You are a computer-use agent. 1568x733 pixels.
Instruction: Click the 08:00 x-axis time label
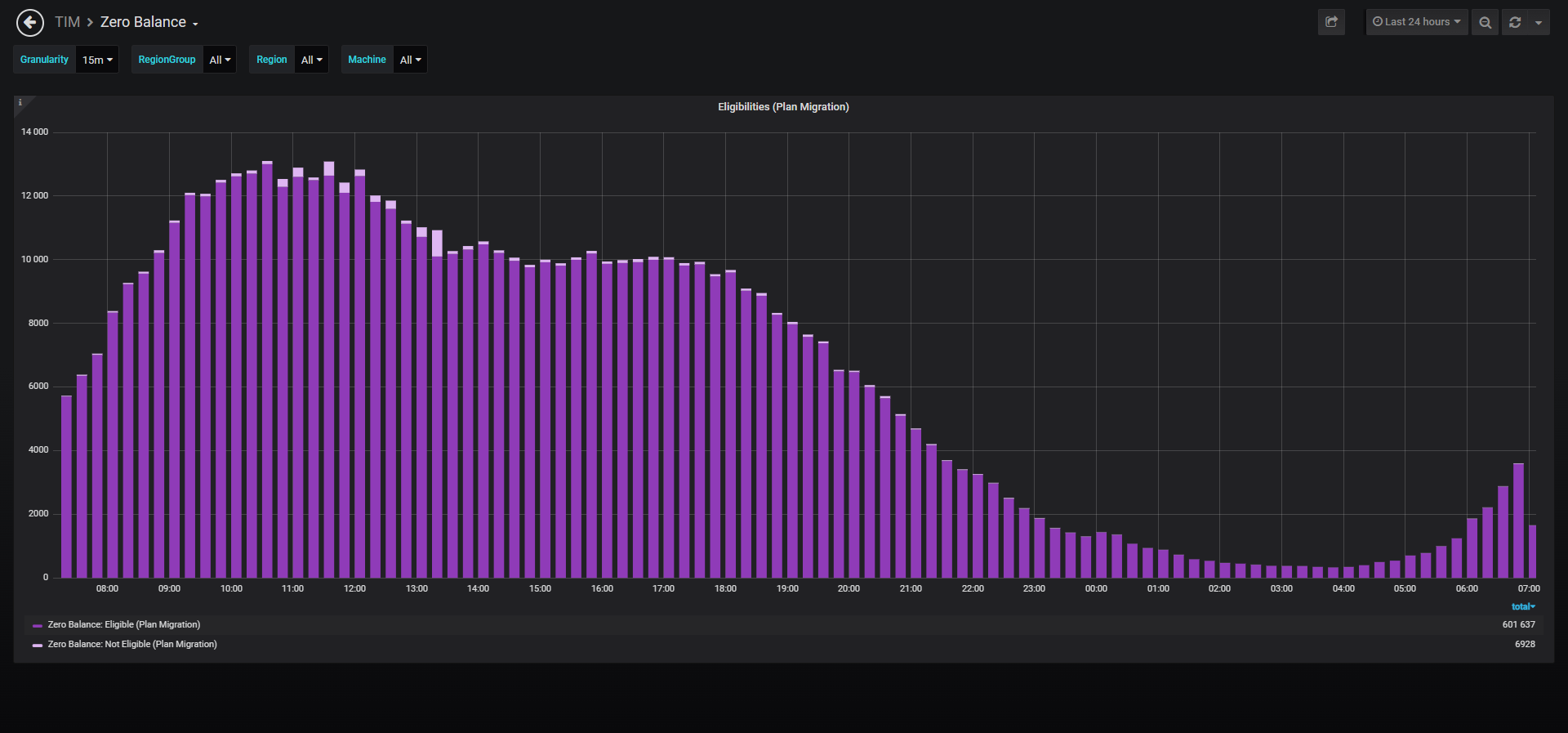click(107, 588)
